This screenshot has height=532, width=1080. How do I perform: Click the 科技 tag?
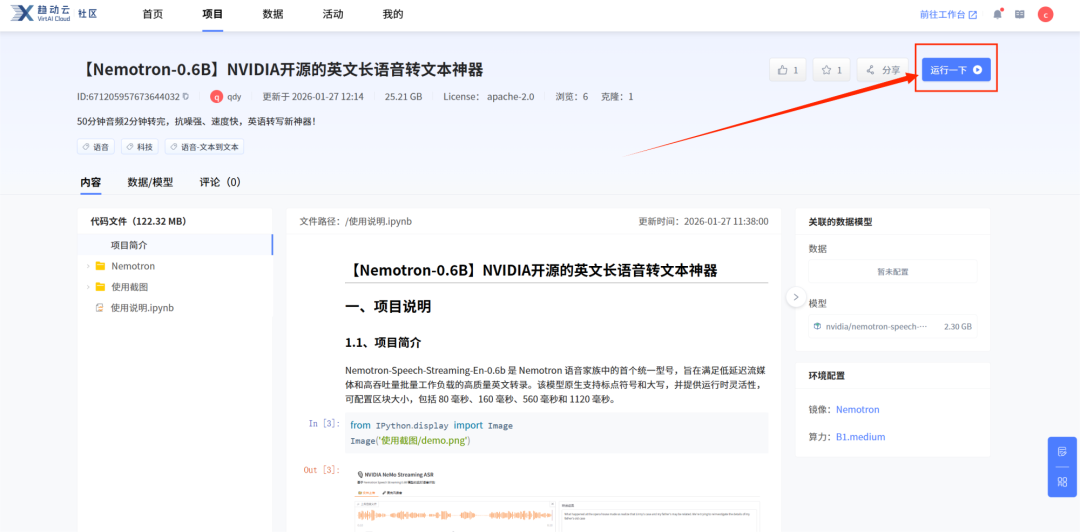(x=140, y=147)
